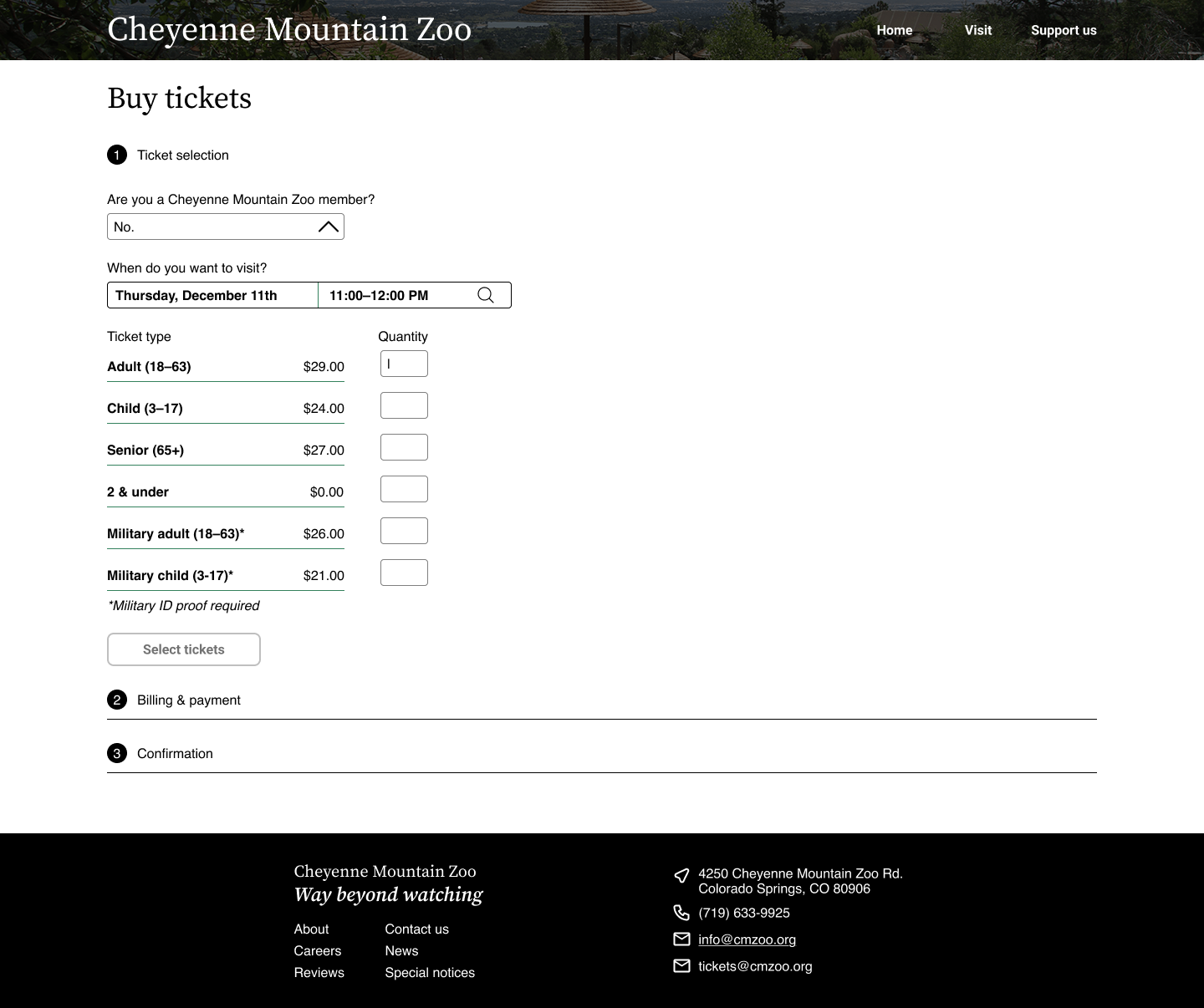Click the (719) 633-9925 phone number
1204x1008 pixels.
pyautogui.click(x=744, y=913)
